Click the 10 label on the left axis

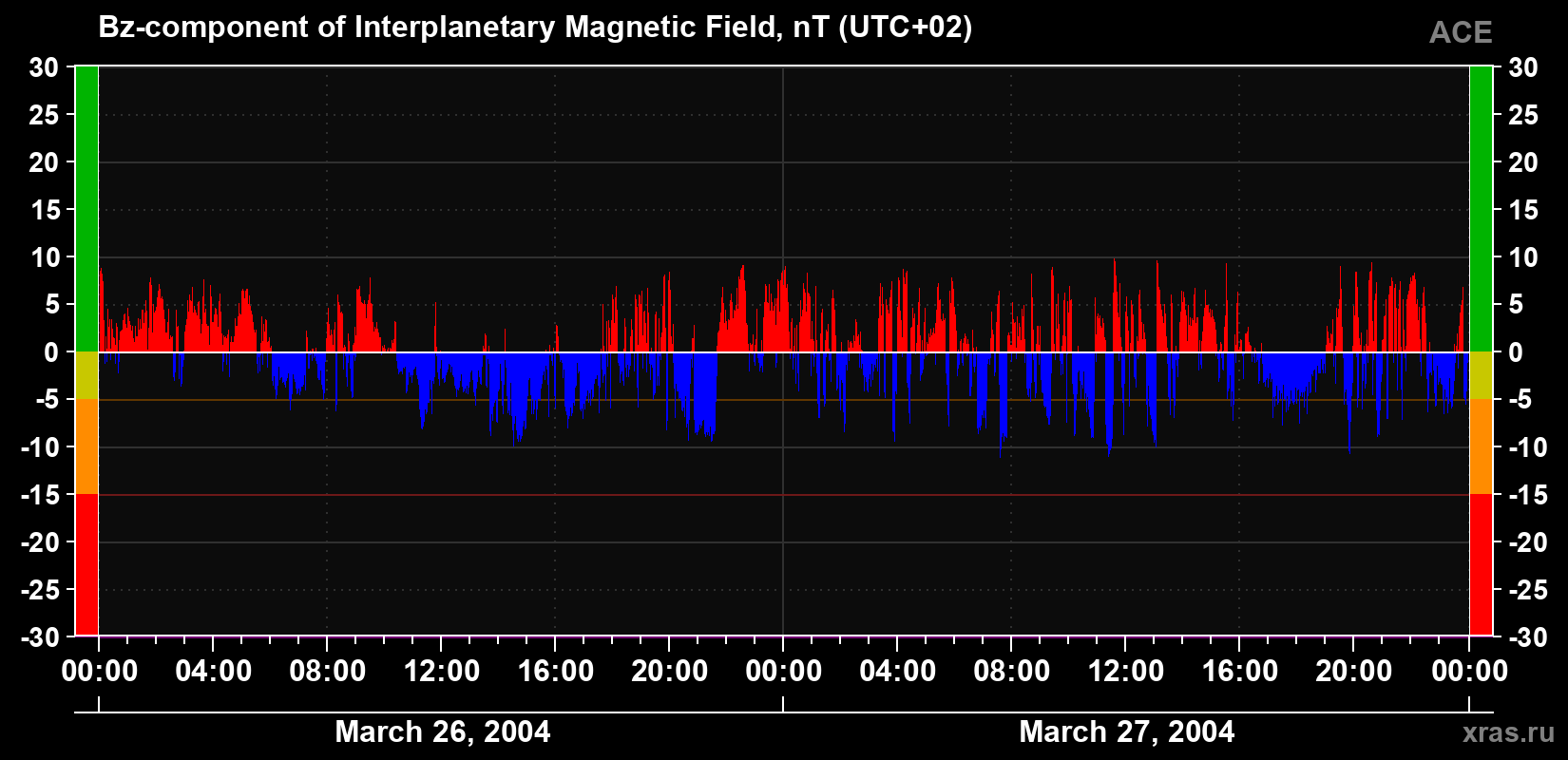[44, 257]
